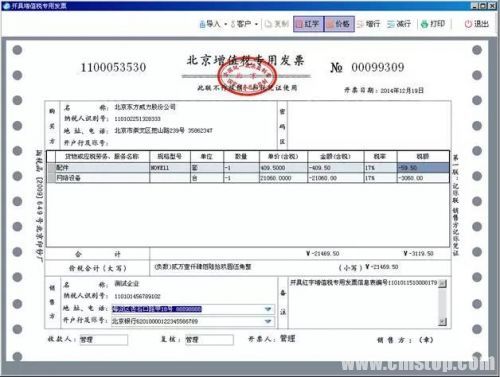Toggle the 价格 tax-inclusive price button
The width and height of the screenshot is (500, 377).
(339, 24)
